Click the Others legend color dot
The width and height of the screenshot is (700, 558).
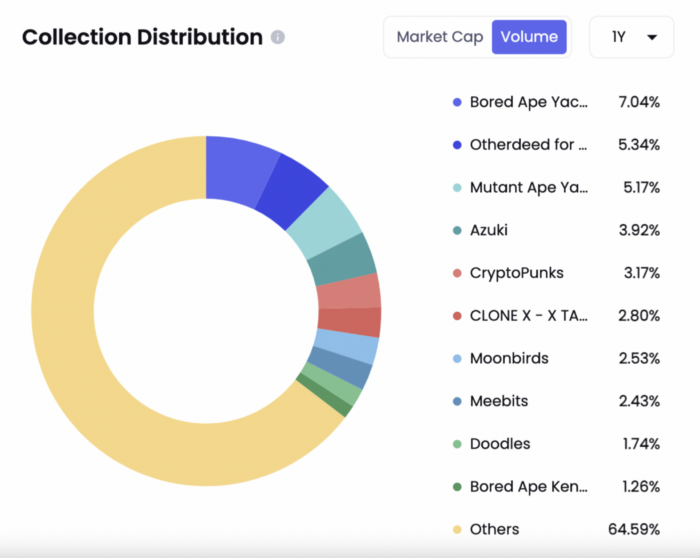pos(457,529)
